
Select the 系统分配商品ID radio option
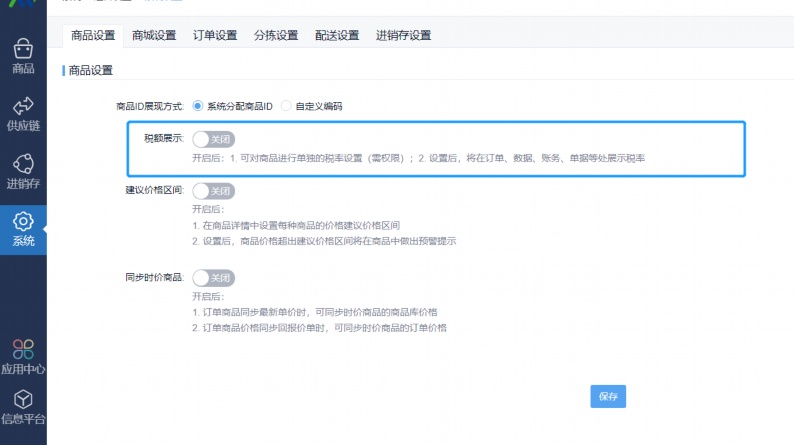[197, 106]
